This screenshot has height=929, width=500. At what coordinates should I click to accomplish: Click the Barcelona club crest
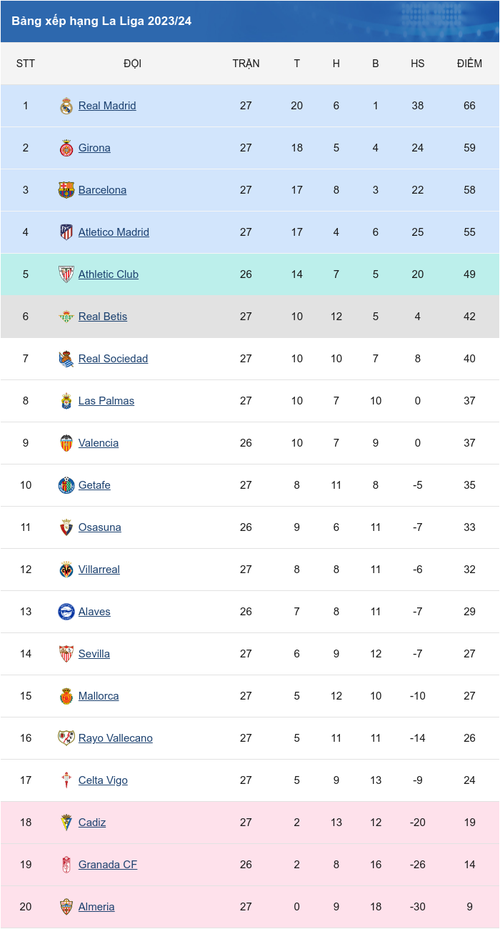pyautogui.click(x=66, y=190)
